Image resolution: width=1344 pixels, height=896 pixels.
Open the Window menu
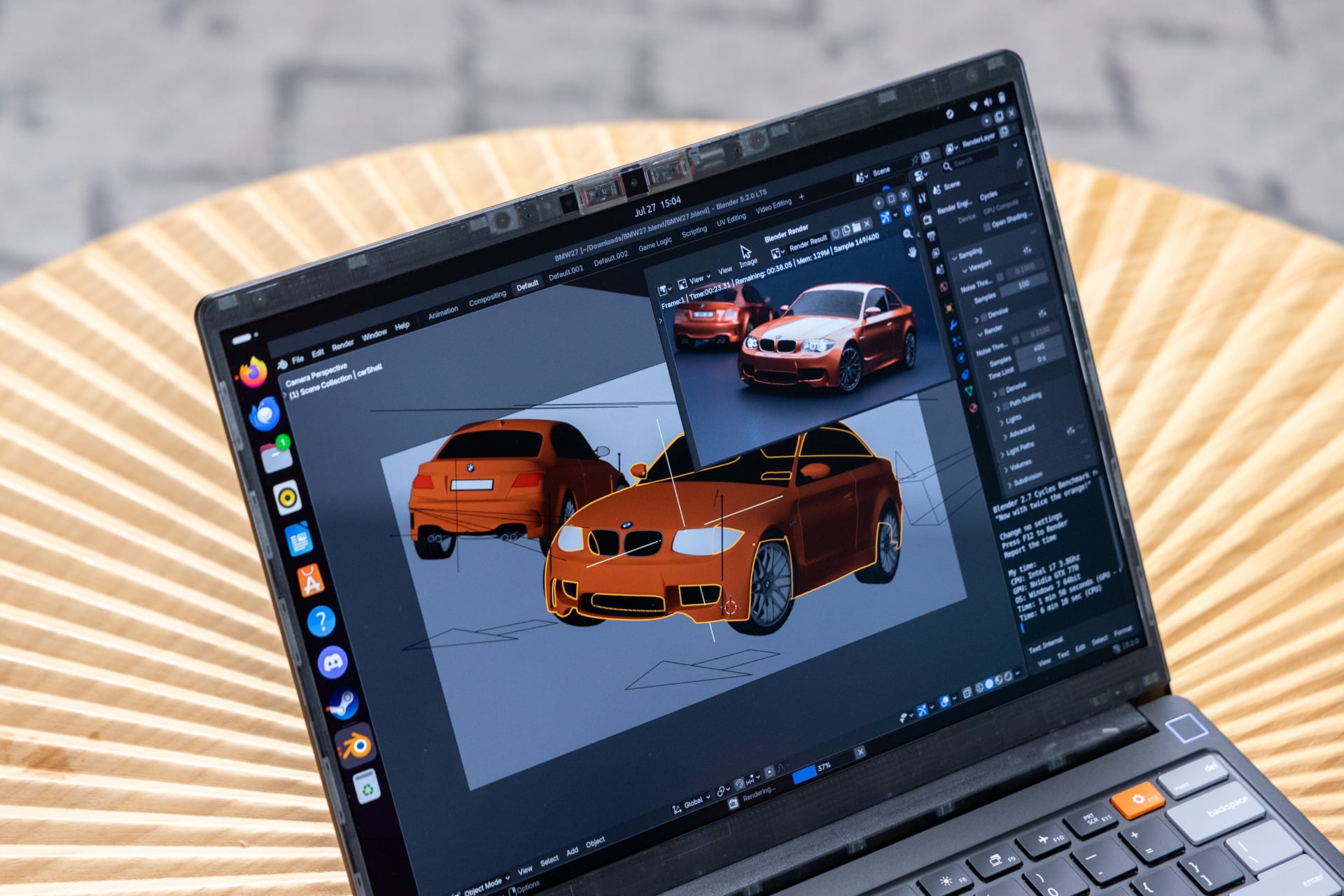click(374, 335)
